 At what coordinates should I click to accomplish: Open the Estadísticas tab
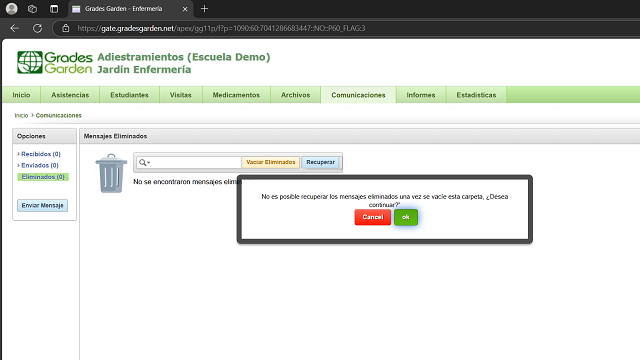[x=476, y=95]
